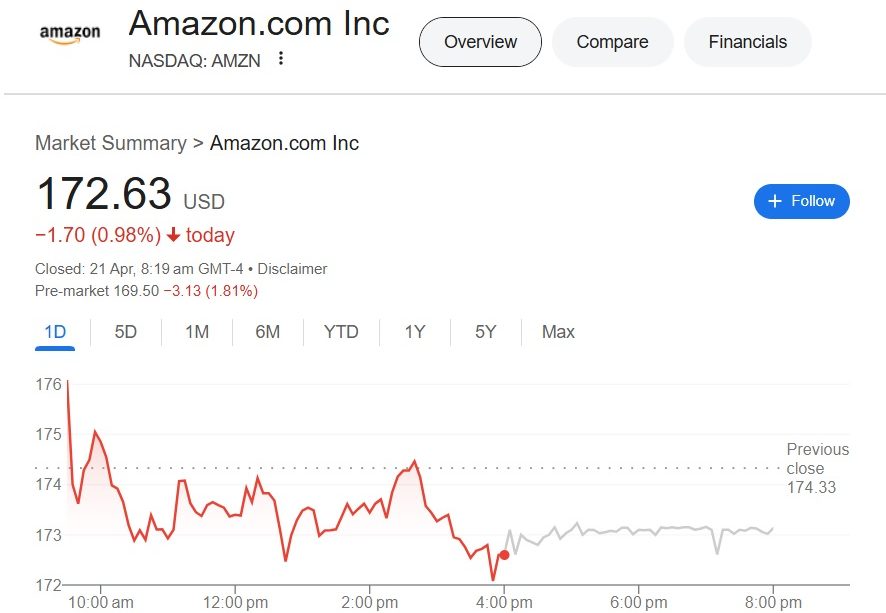The width and height of the screenshot is (886, 613).
Task: Select the 5D time range
Action: 125,332
